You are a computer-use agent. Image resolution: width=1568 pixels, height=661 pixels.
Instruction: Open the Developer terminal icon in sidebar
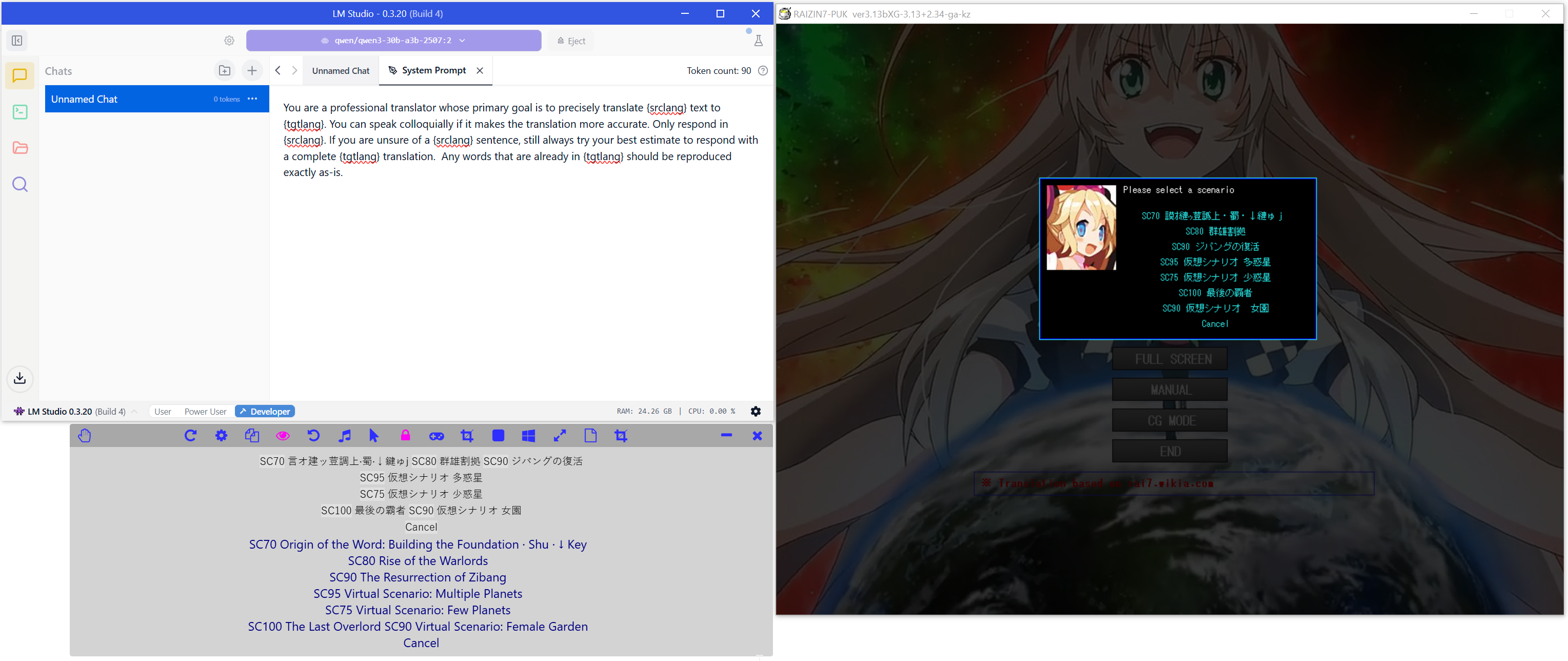[x=20, y=112]
